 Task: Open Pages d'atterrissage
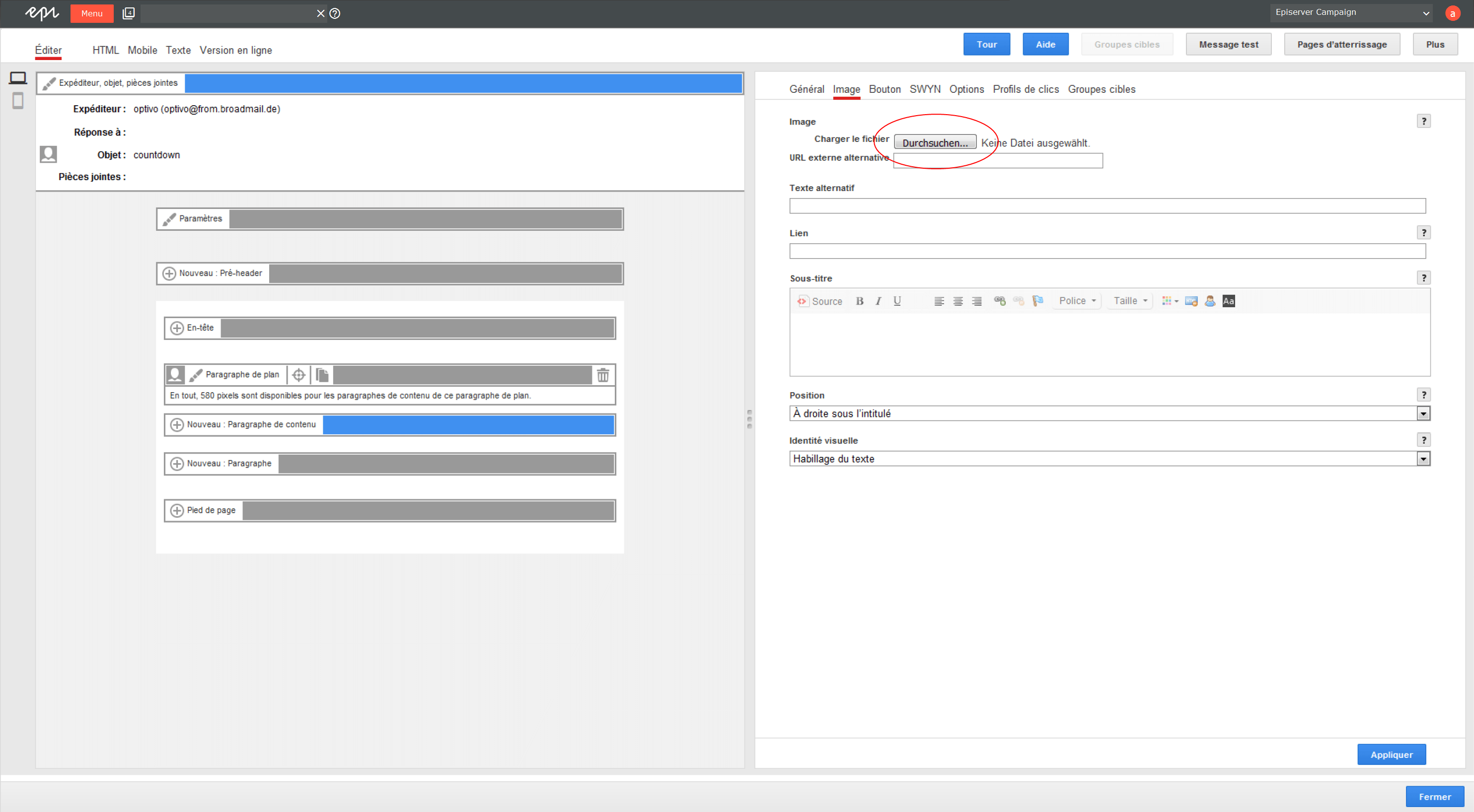point(1342,44)
